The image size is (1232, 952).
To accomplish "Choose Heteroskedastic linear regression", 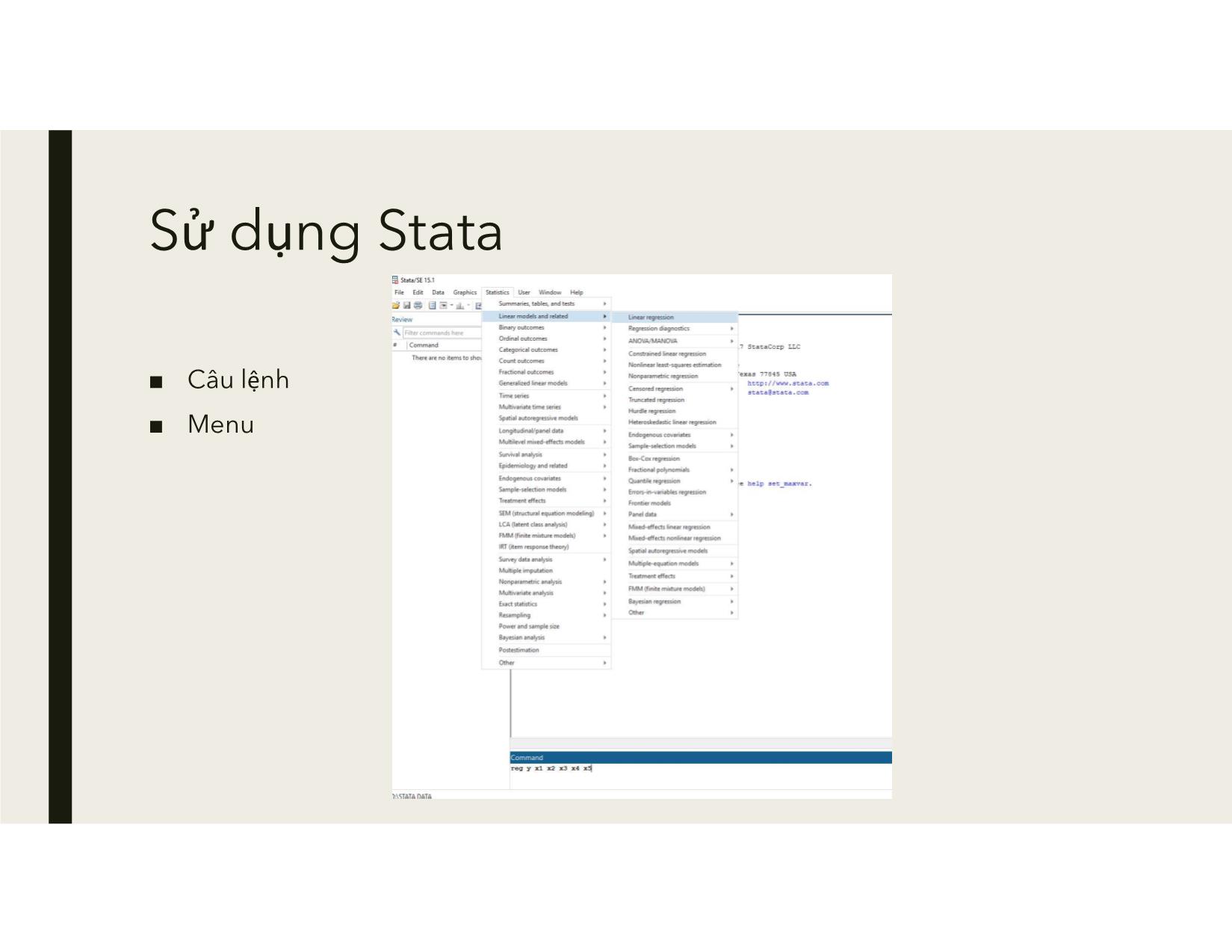I will [675, 422].
